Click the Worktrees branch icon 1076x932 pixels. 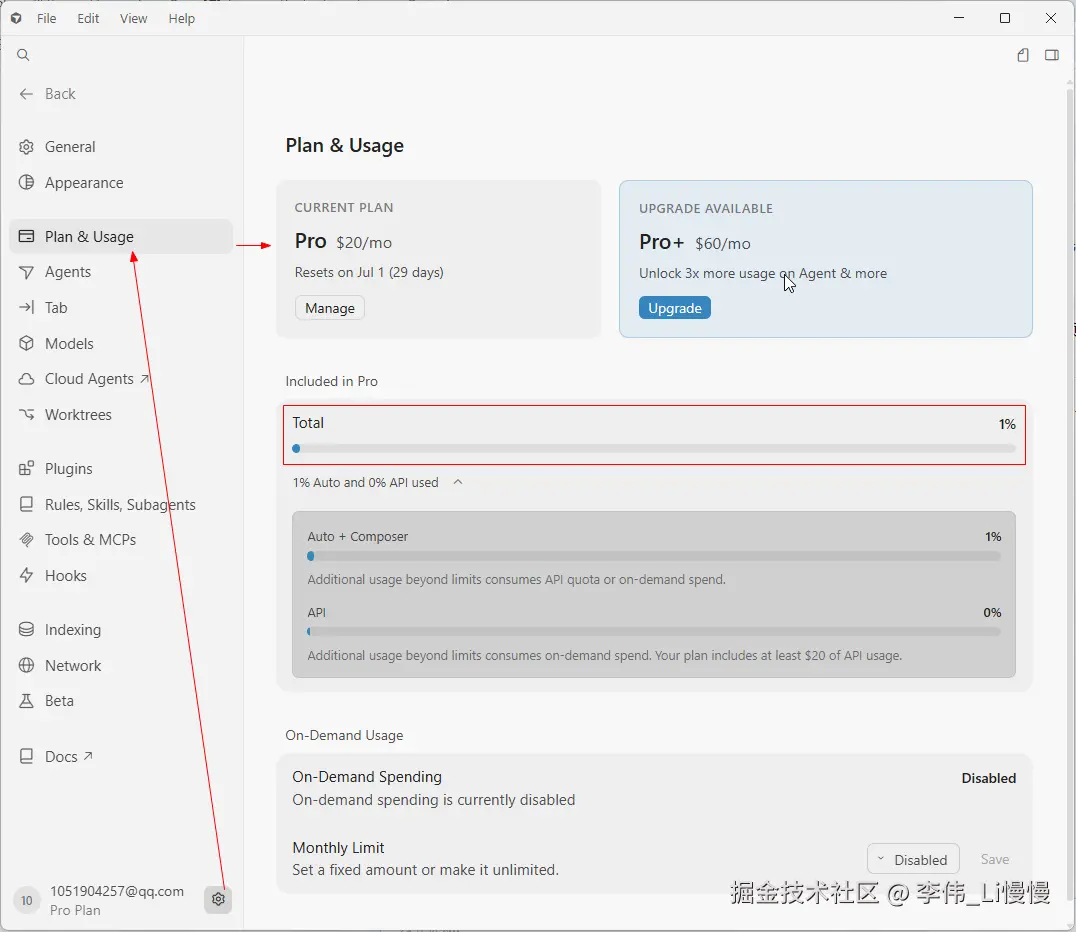pyautogui.click(x=26, y=415)
